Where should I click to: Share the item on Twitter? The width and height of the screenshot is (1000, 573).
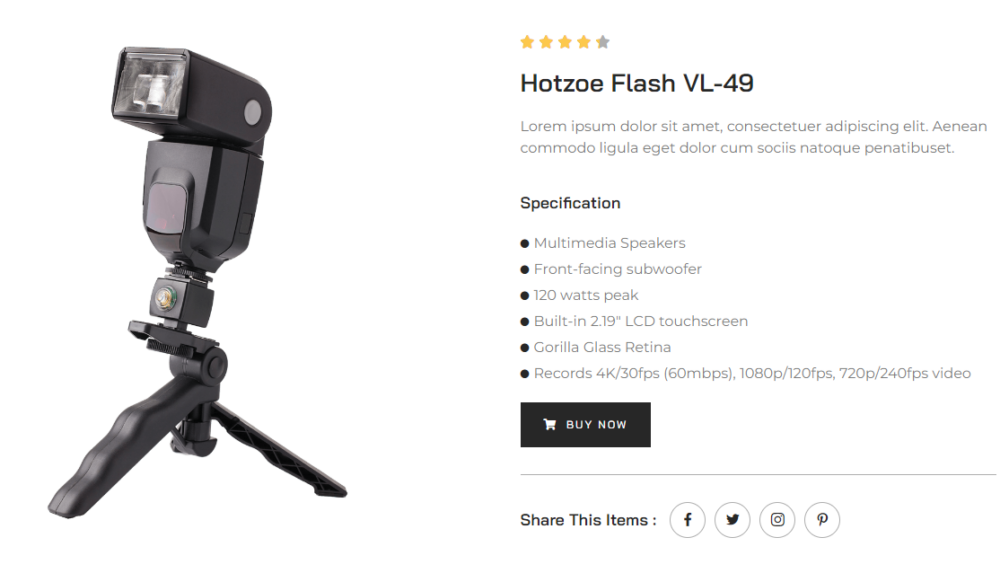point(732,520)
